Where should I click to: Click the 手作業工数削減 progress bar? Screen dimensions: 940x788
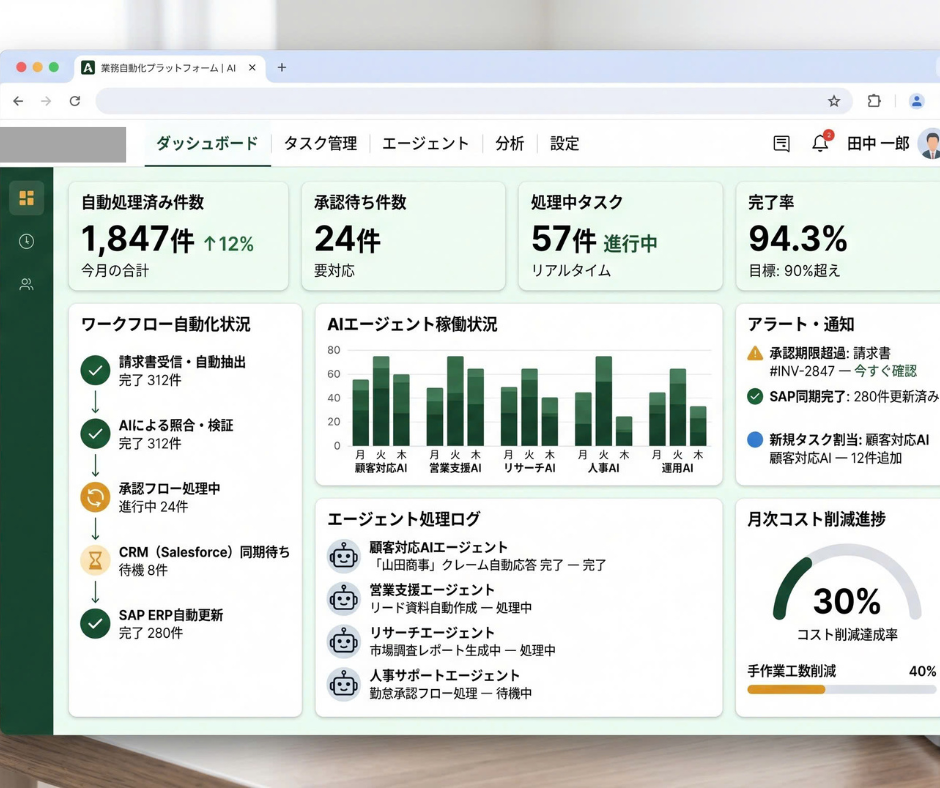pos(842,690)
